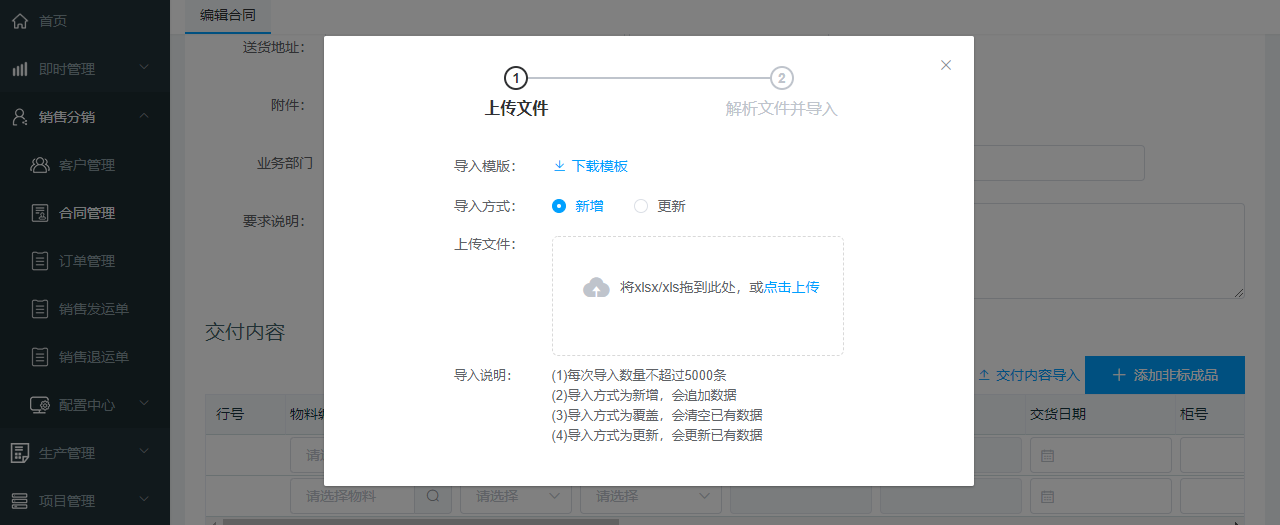Screen dimensions: 1280x525
Task: Click the 交付内容导入 button
Action: point(1028,375)
